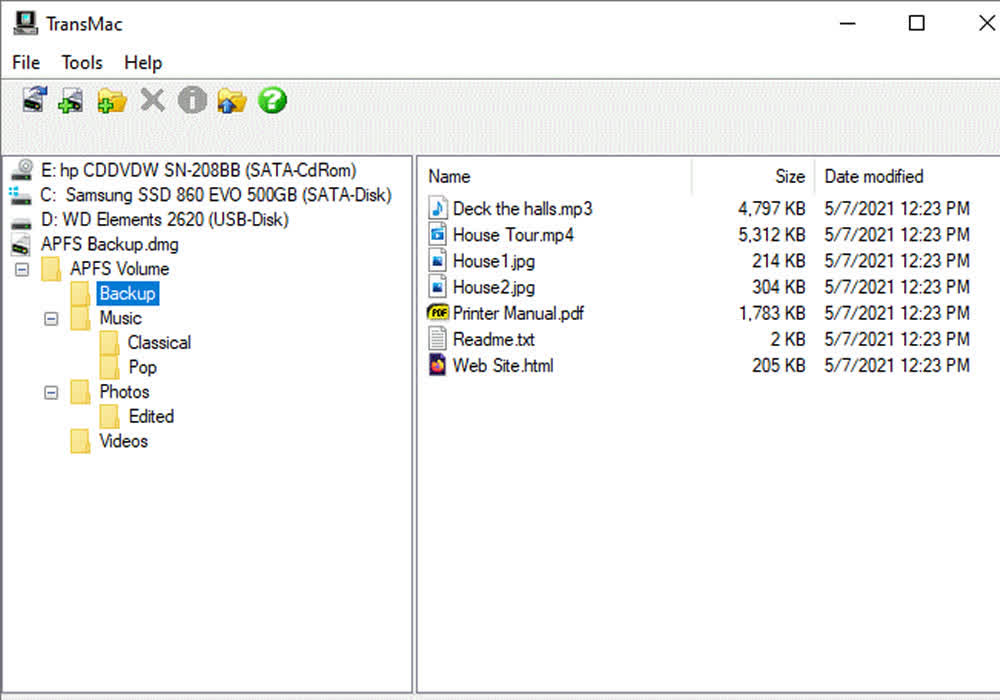This screenshot has height=700, width=1000.
Task: Open the Tools menu
Action: tap(81, 62)
